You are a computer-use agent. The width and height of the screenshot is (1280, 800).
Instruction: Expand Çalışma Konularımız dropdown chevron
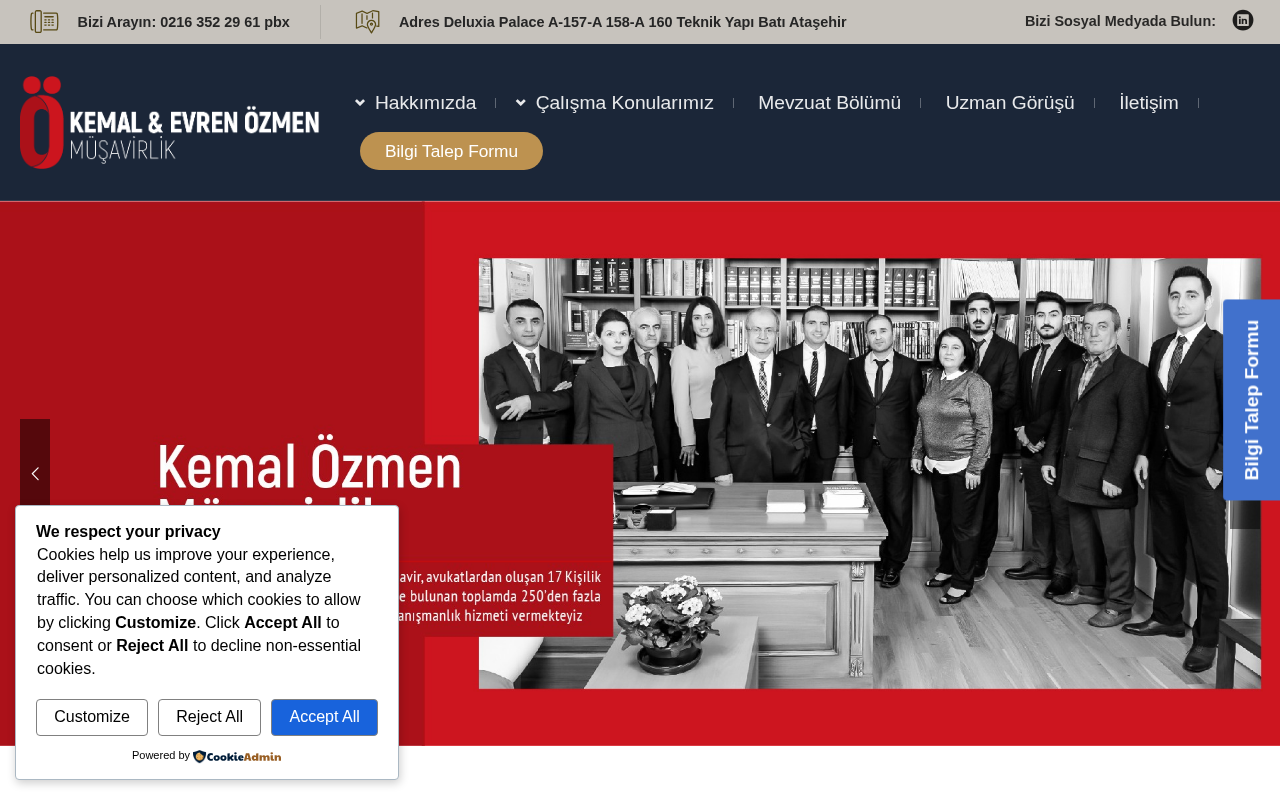pyautogui.click(x=521, y=103)
